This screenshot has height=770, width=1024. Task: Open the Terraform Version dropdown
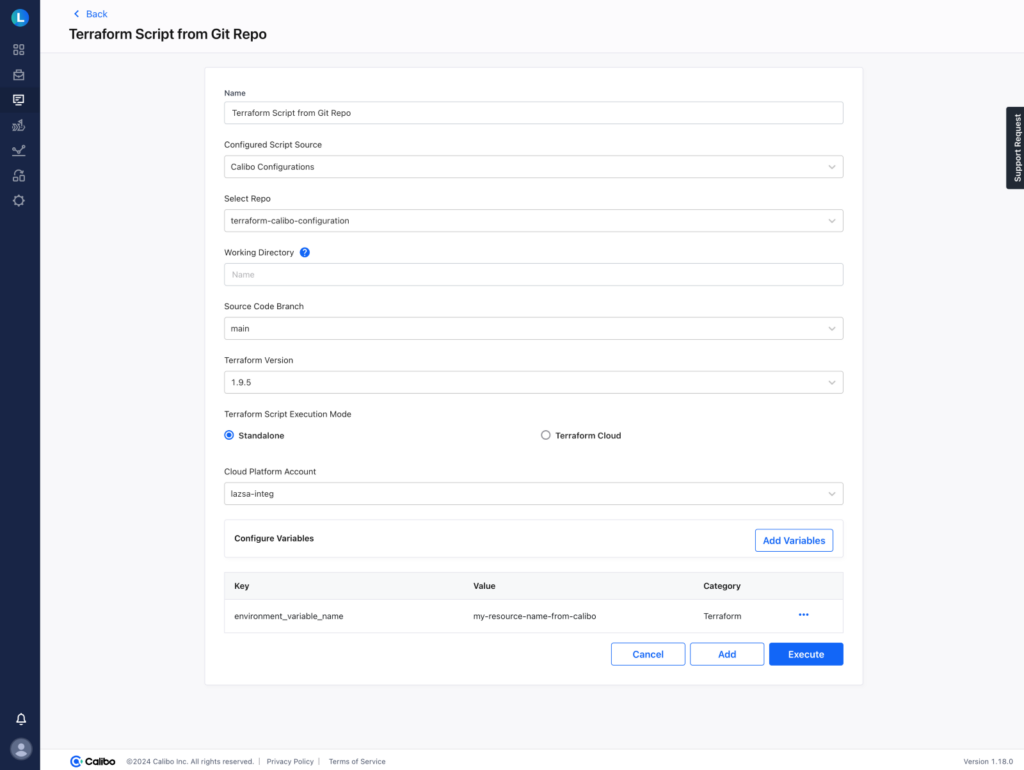(x=533, y=382)
